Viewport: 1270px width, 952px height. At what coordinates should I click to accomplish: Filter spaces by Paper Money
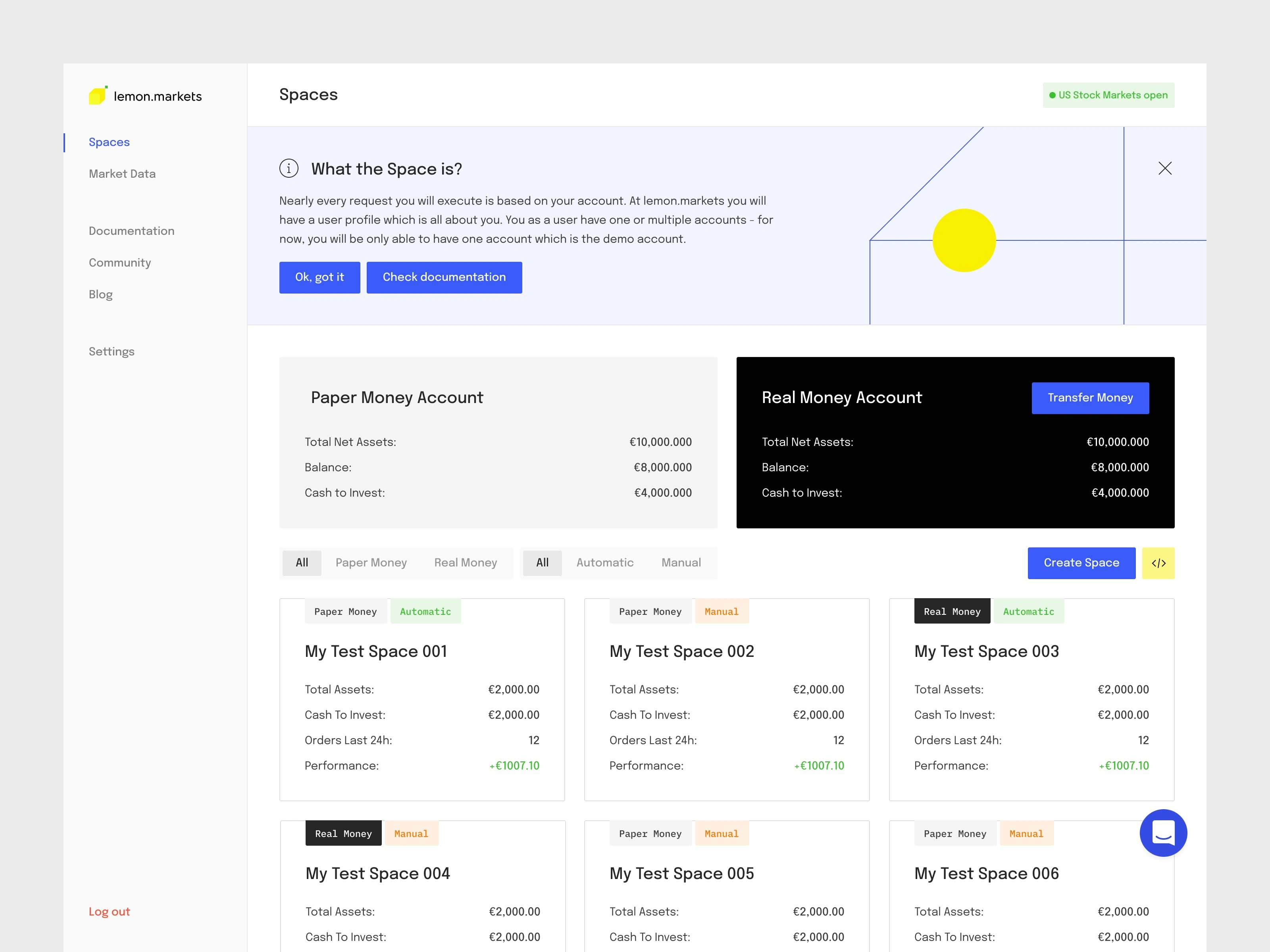point(371,563)
